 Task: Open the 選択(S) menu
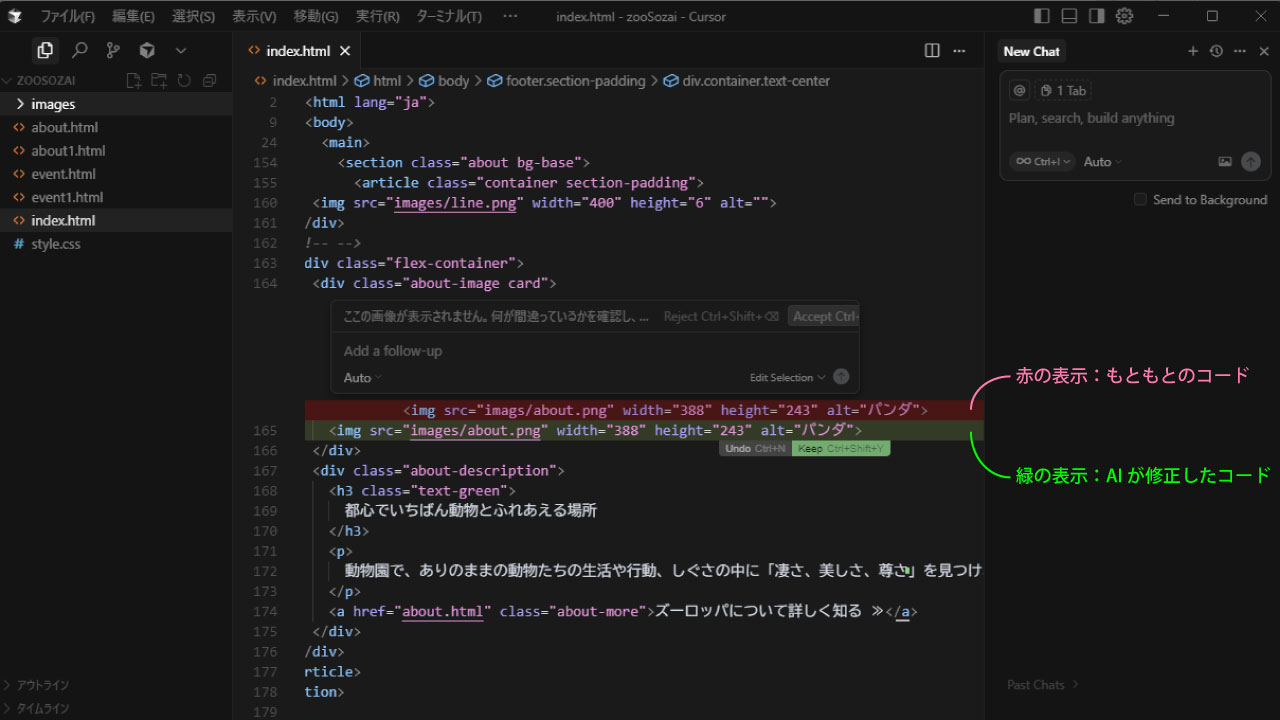[193, 16]
